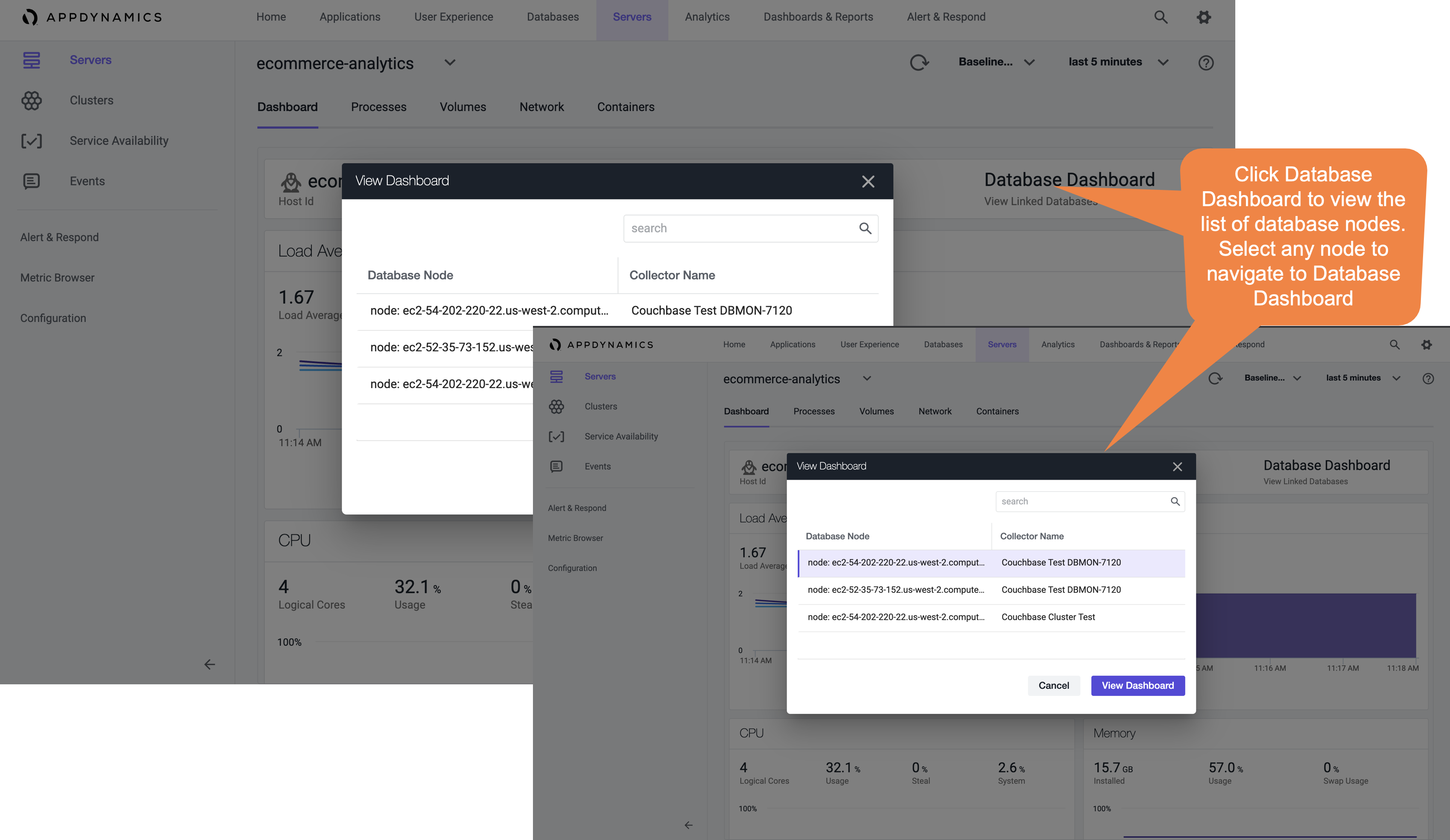
Task: Open Configuration in front window sidebar
Action: (x=572, y=568)
